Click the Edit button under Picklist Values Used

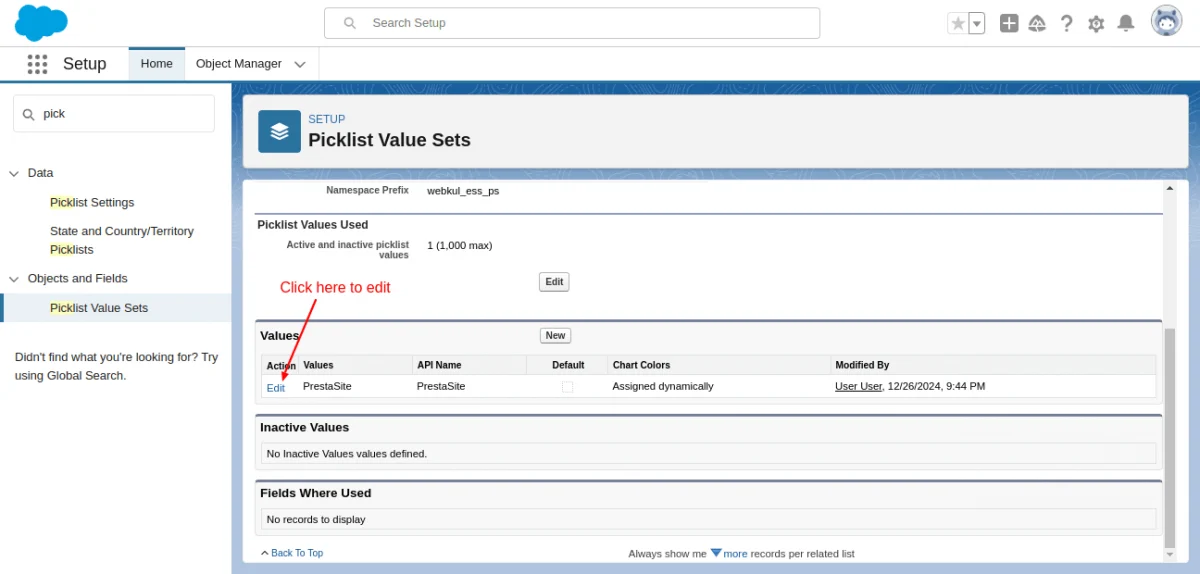(x=554, y=282)
